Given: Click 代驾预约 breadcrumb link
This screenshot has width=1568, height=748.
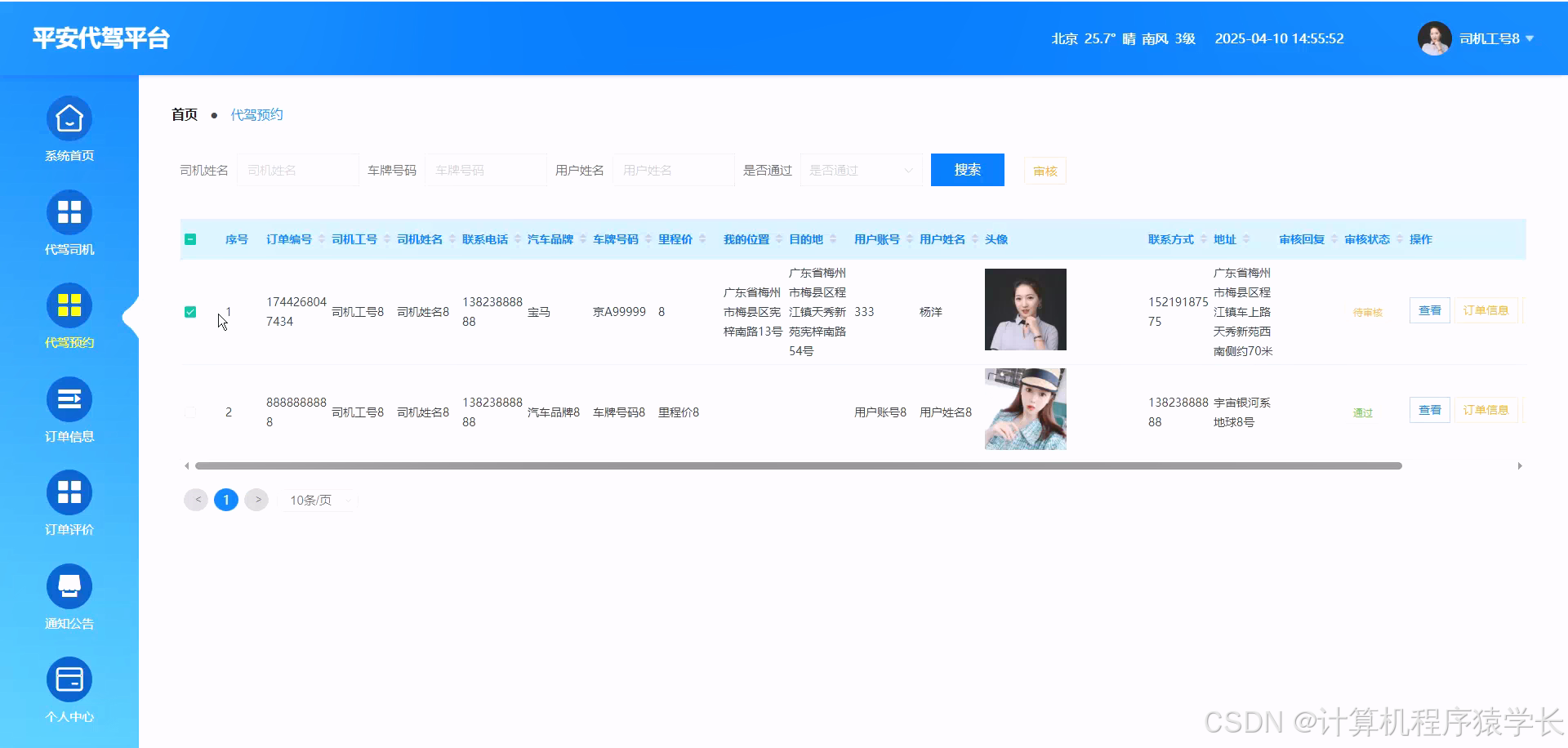Looking at the screenshot, I should pyautogui.click(x=256, y=114).
